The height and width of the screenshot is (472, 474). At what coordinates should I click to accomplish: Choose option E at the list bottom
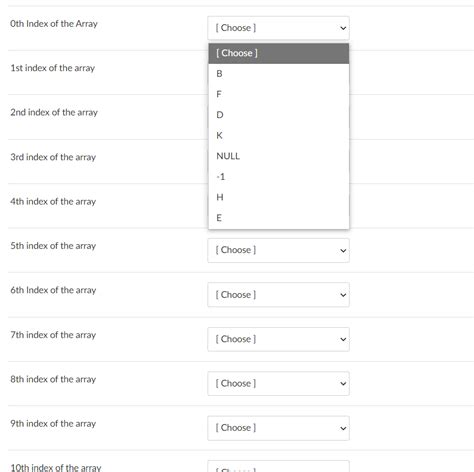[x=279, y=218]
